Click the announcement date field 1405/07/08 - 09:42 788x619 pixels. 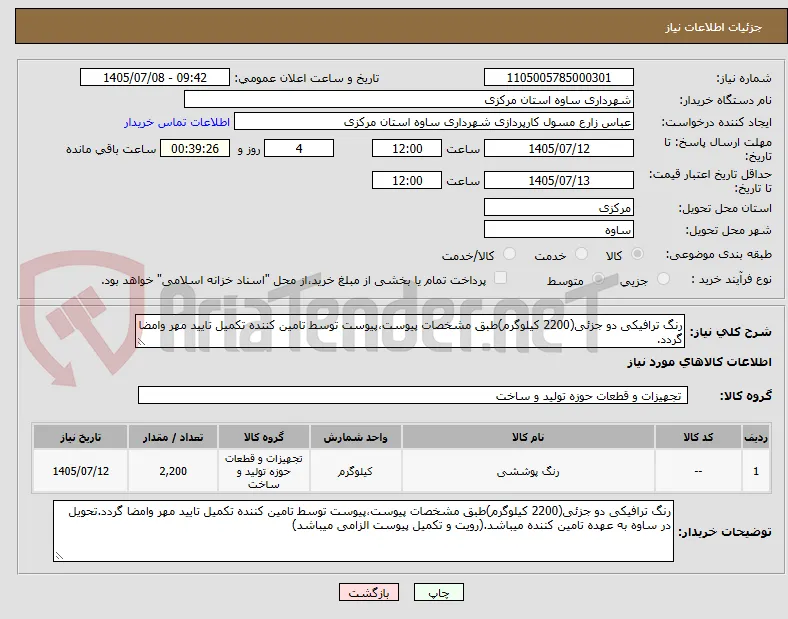pyautogui.click(x=155, y=78)
